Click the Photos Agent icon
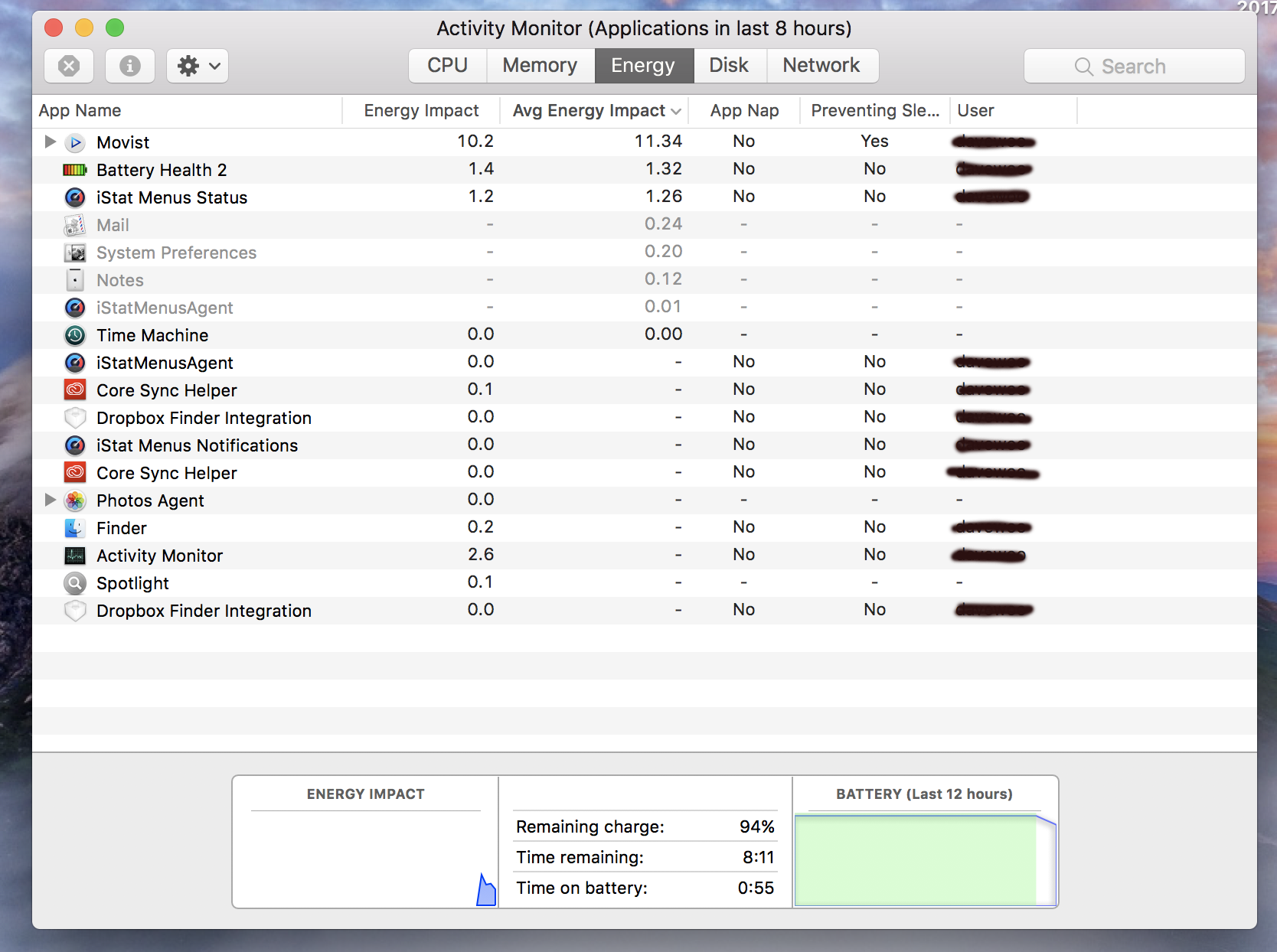1277x952 pixels. [x=75, y=500]
